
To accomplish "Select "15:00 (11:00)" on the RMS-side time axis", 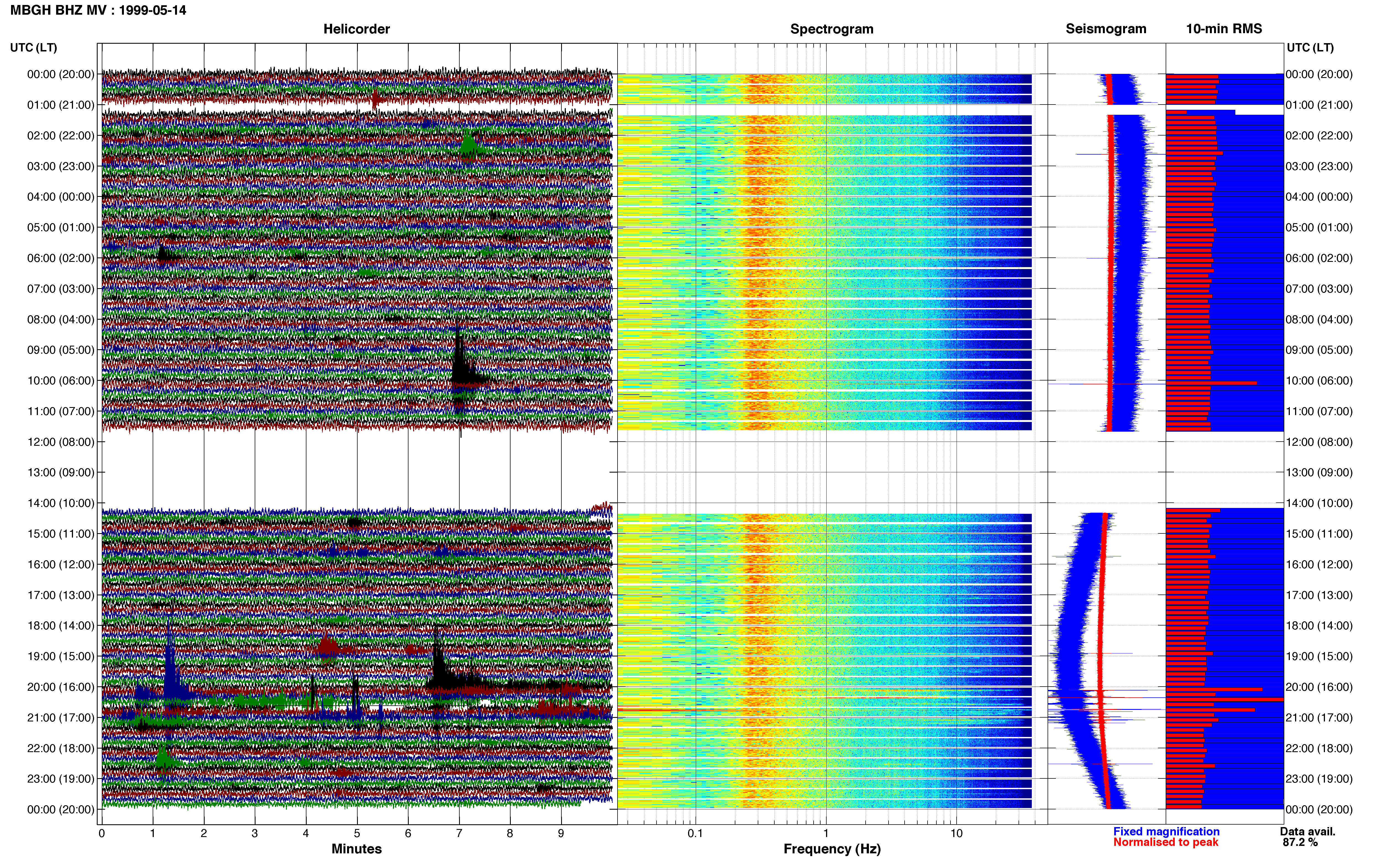I will [x=1319, y=534].
